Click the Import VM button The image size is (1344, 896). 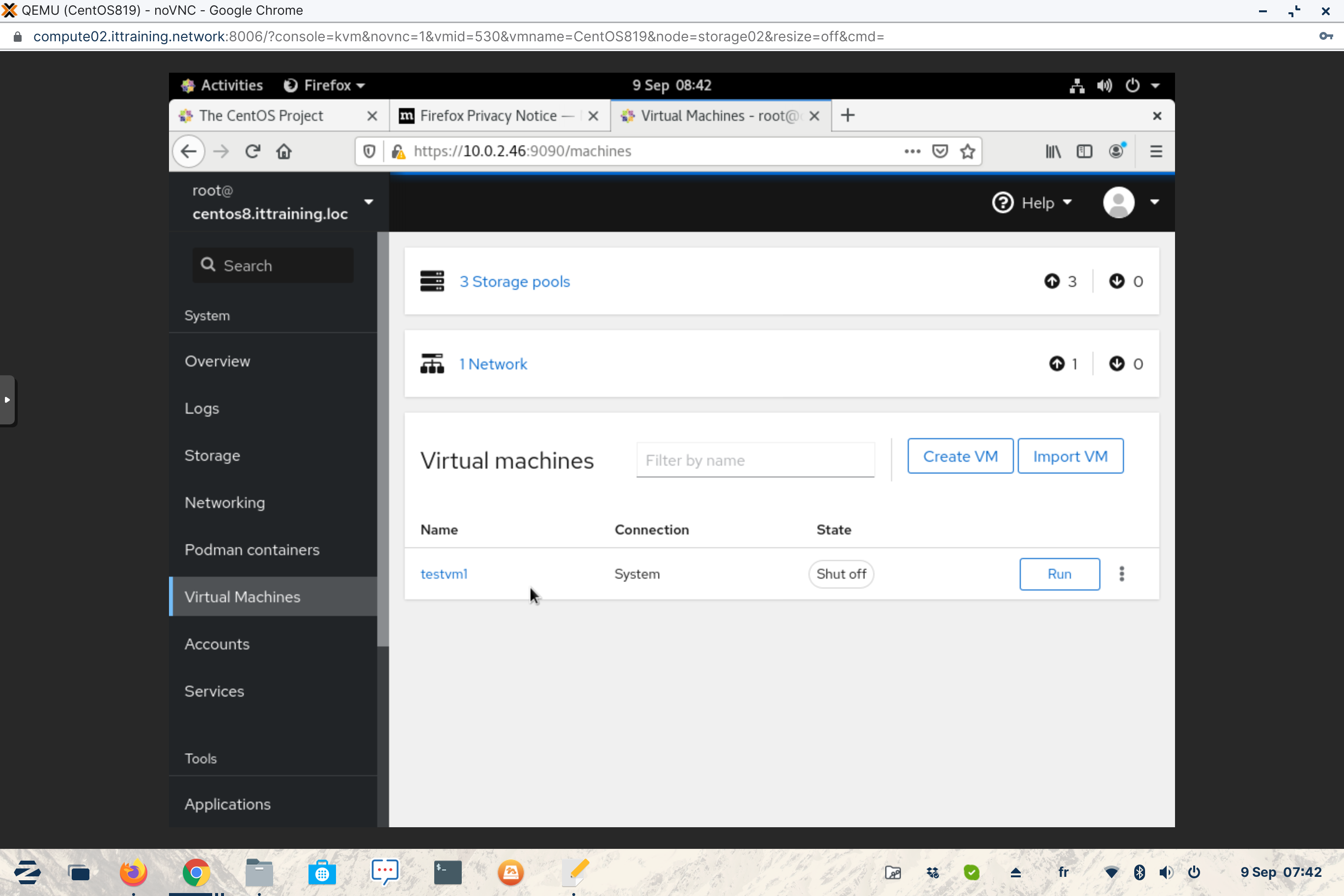tap(1070, 456)
